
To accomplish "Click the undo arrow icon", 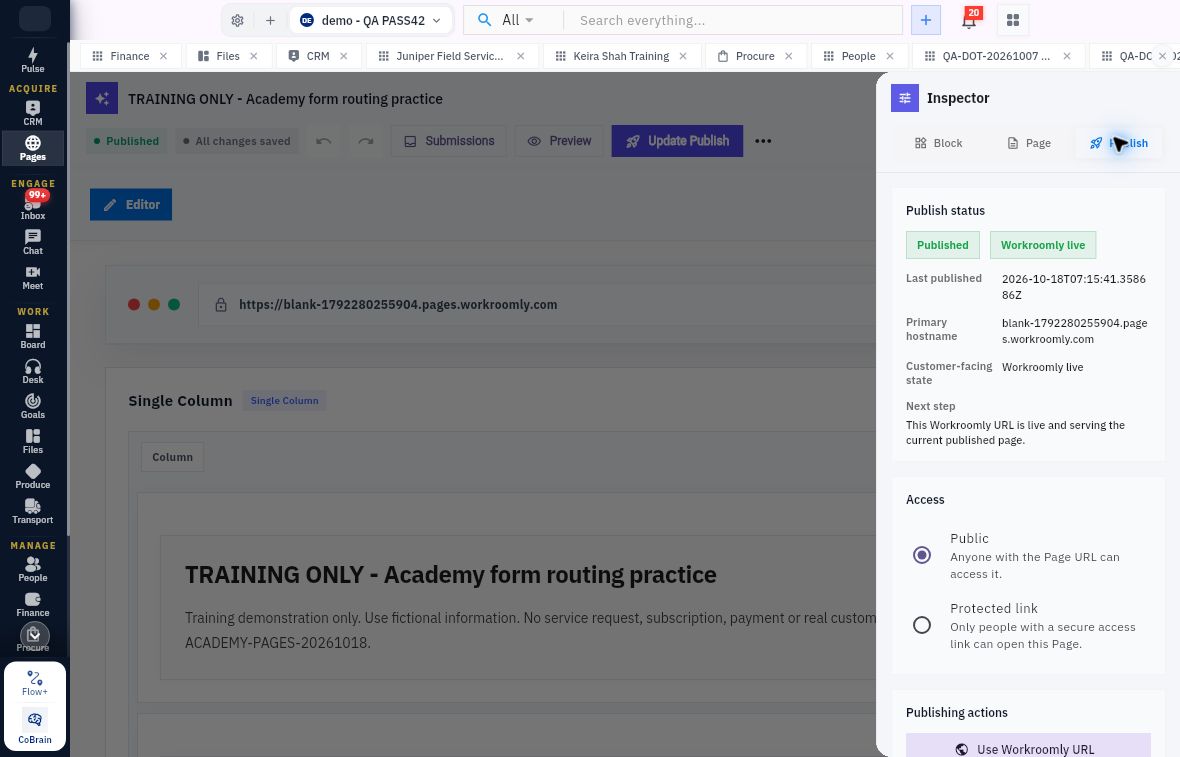I will pos(324,141).
